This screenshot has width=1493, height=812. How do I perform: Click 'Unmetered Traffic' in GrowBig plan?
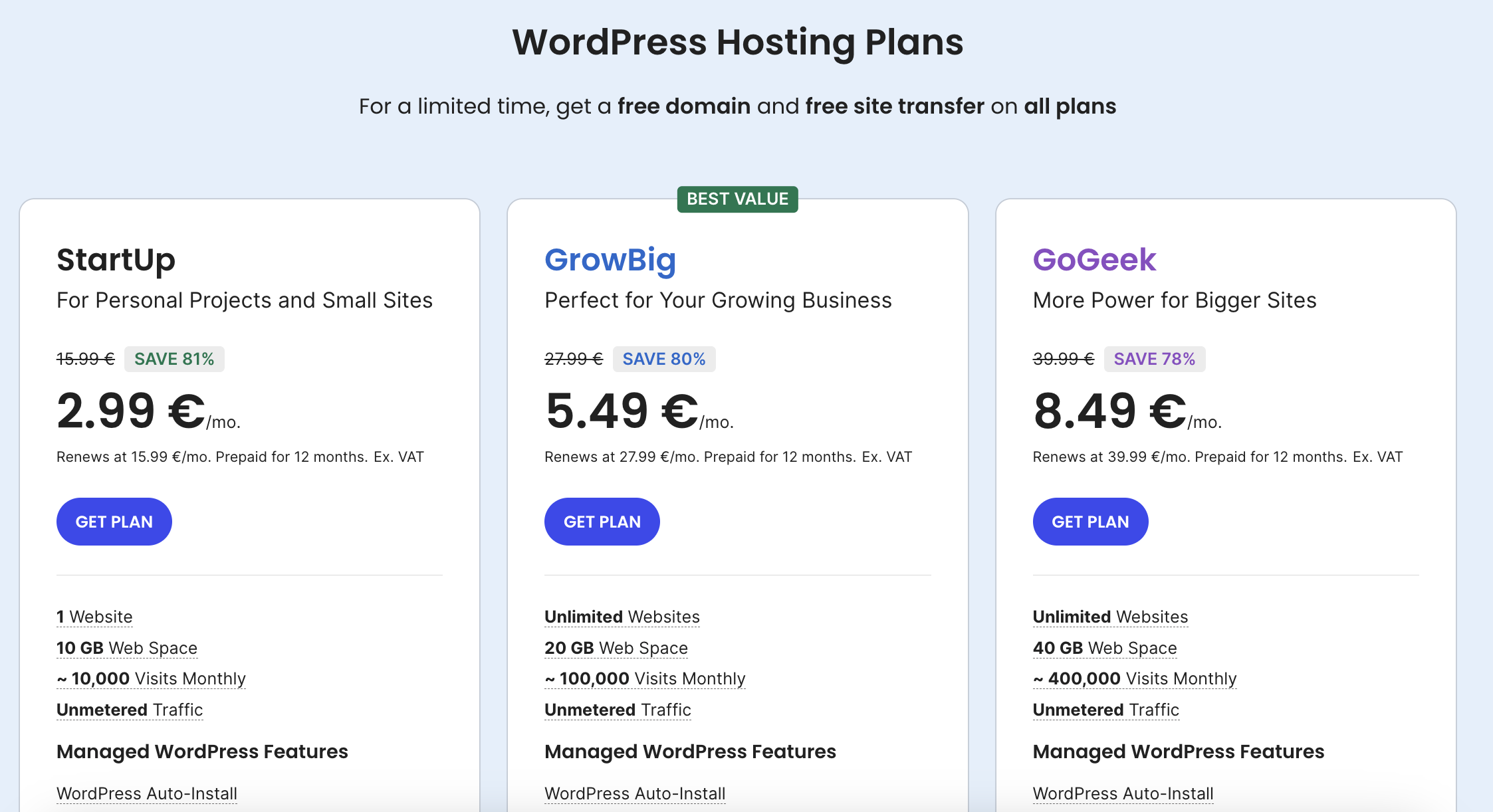pos(618,710)
